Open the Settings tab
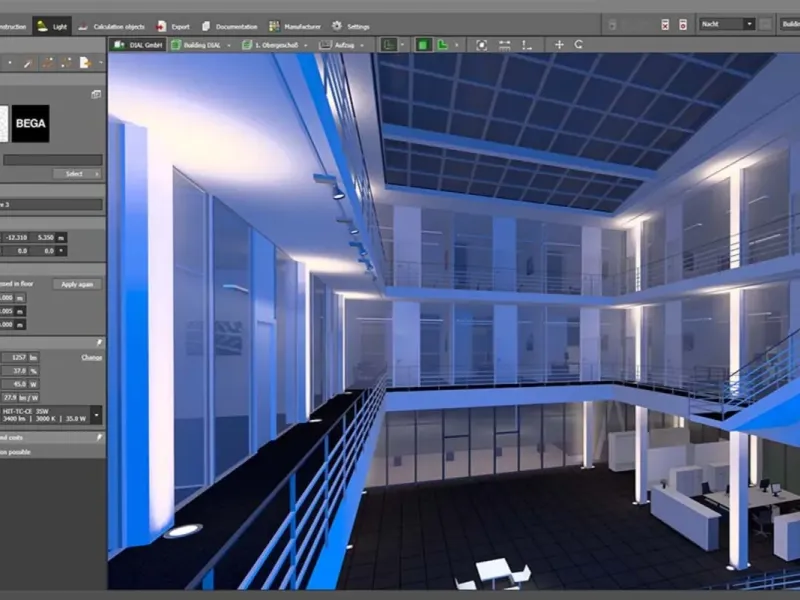800x600 pixels. [x=350, y=27]
